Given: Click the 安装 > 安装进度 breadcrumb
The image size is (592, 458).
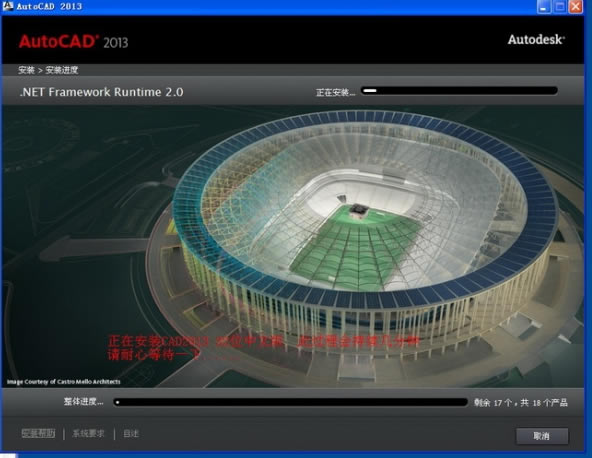Looking at the screenshot, I should coord(48,70).
